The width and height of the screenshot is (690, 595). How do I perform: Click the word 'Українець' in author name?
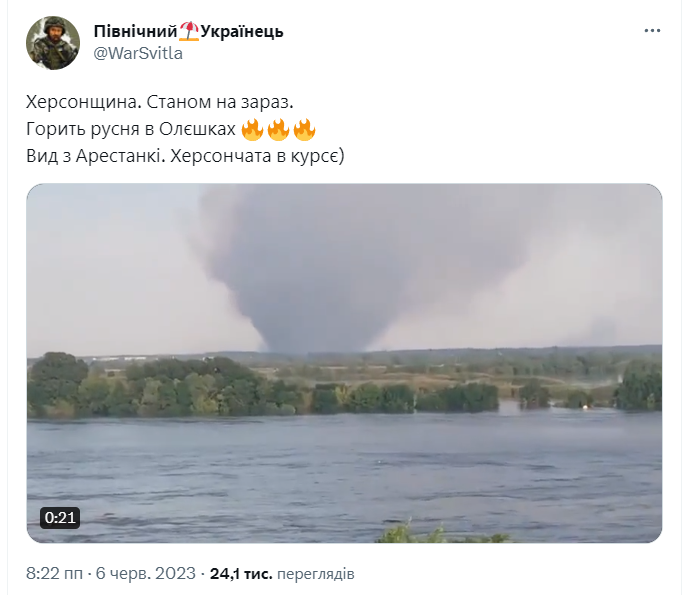pyautogui.click(x=242, y=31)
